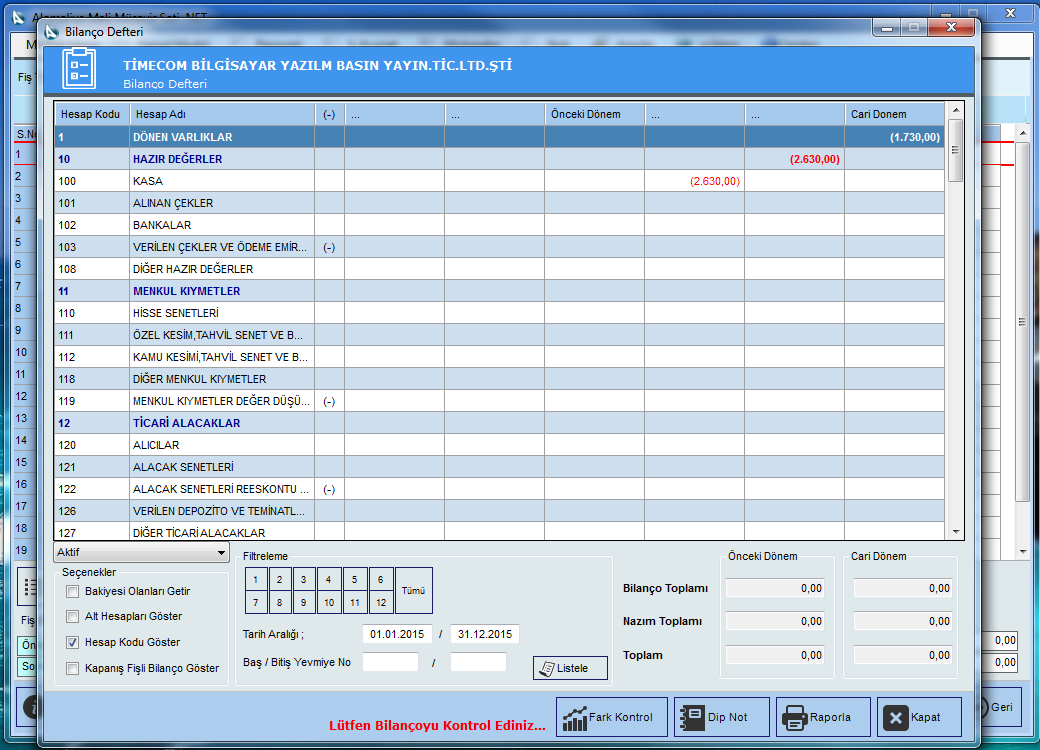Enable Bakiyesi Olanları Getir checkbox
The image size is (1040, 750).
coord(72,592)
